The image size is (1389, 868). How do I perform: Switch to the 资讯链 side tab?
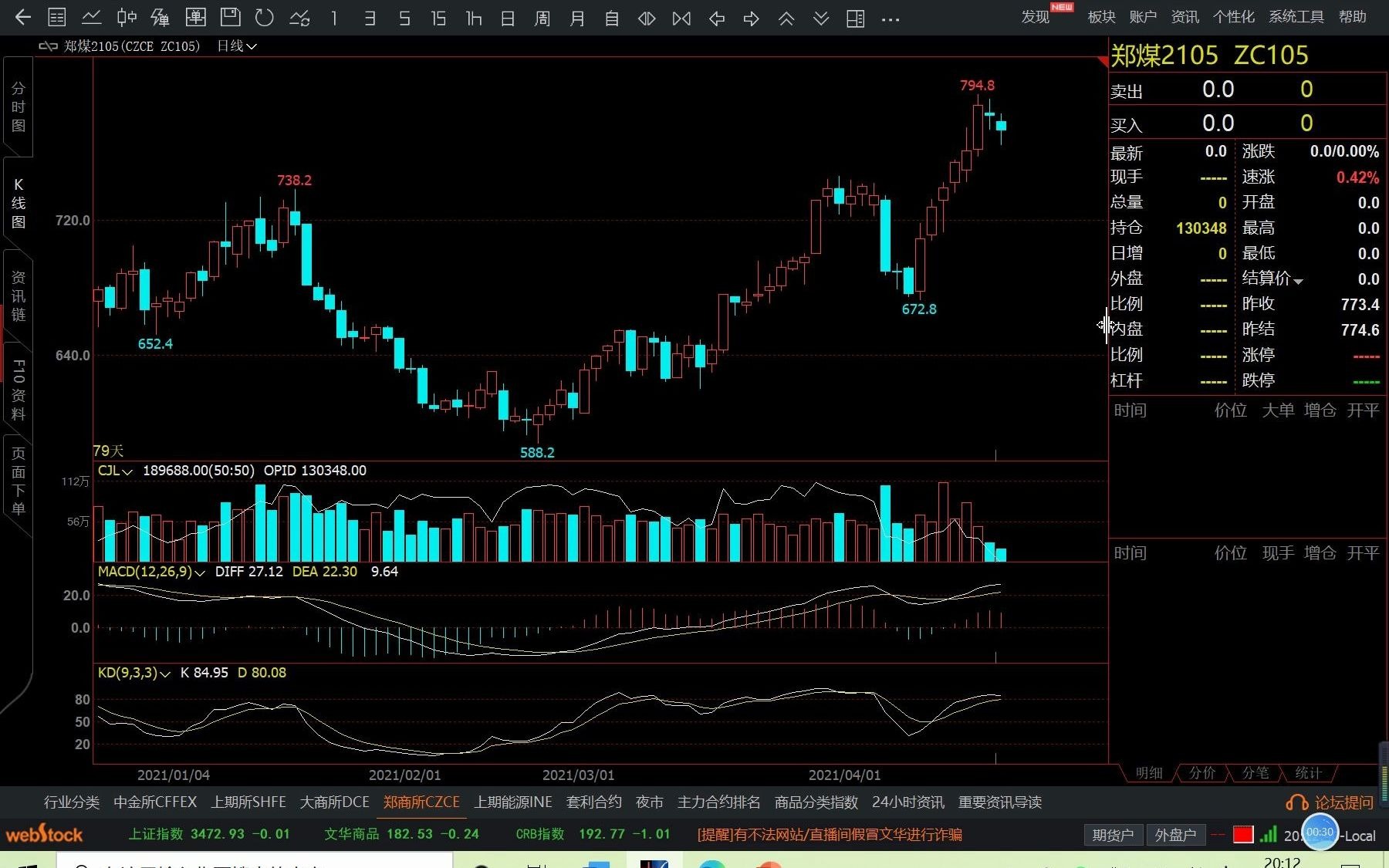18,296
